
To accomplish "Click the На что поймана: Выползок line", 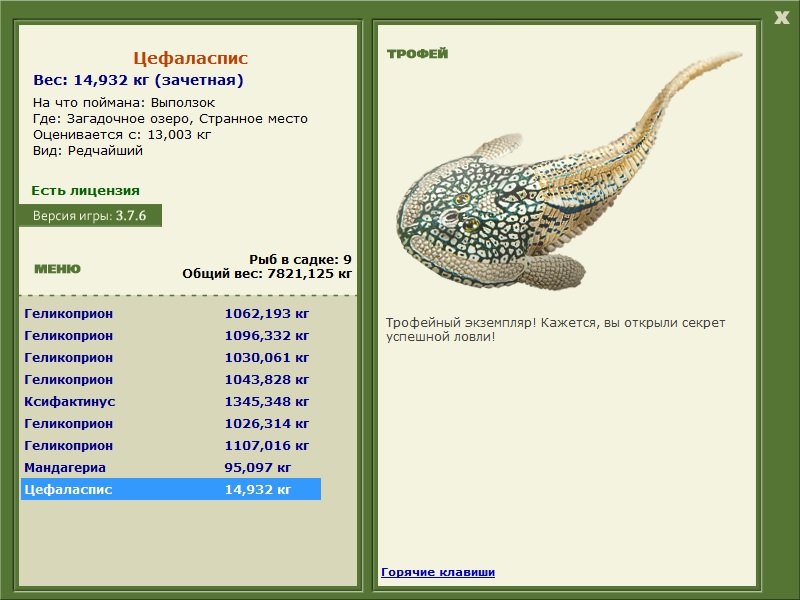I will coord(124,103).
